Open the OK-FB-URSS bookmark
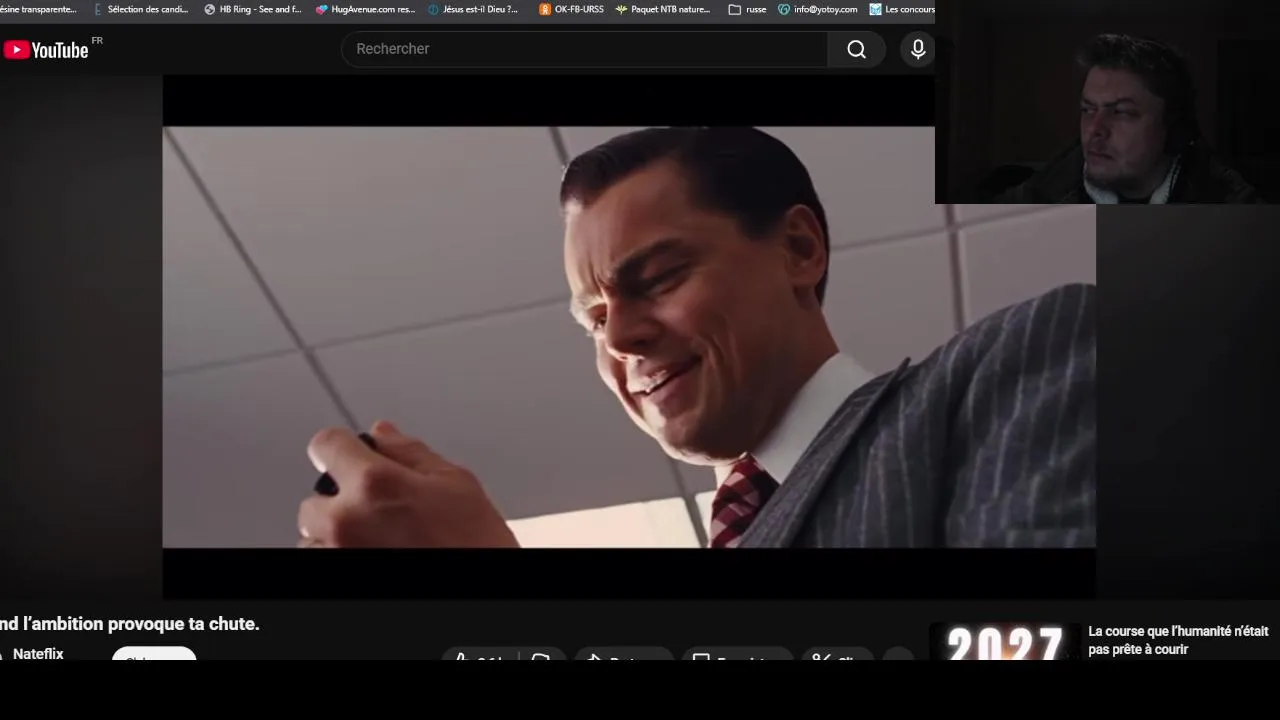Screen dimensions: 1280x720 (x=572, y=9)
